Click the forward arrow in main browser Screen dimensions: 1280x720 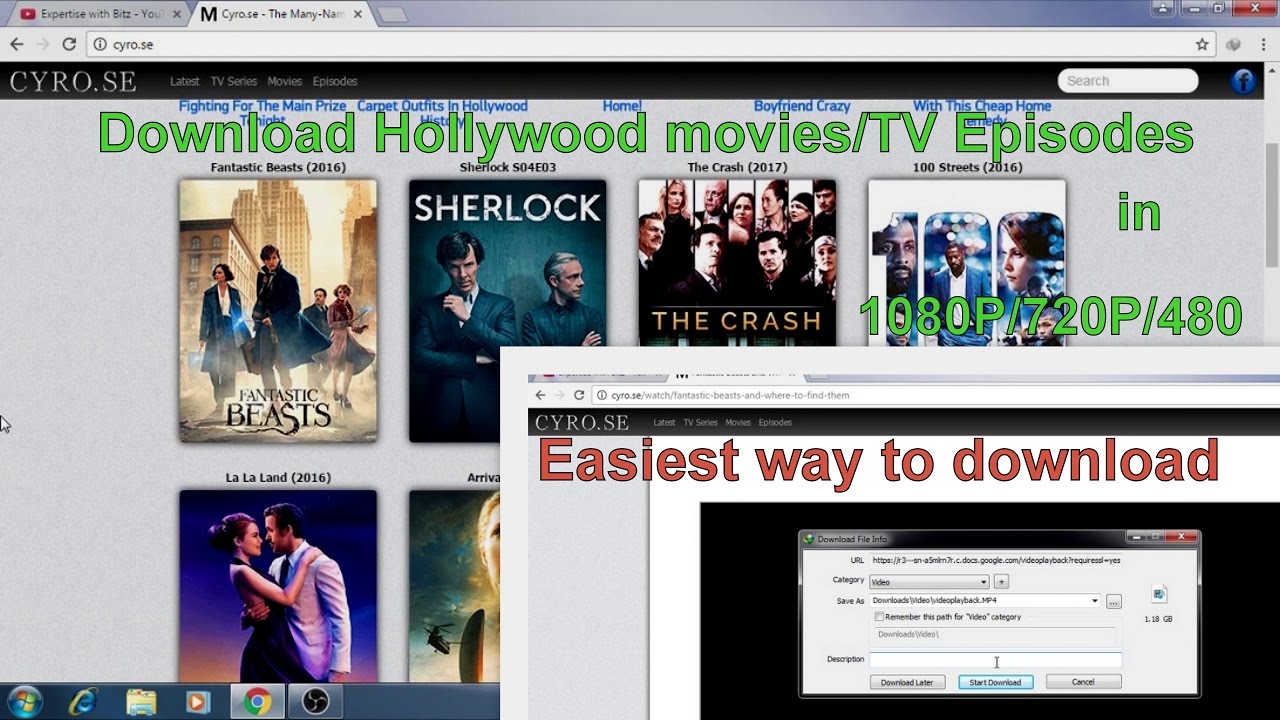[42, 44]
